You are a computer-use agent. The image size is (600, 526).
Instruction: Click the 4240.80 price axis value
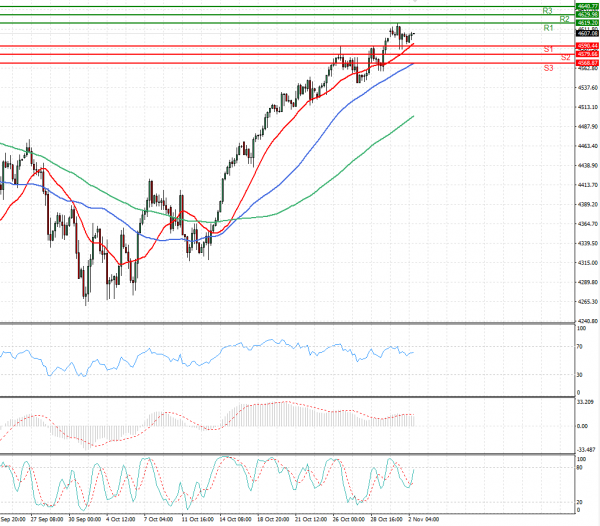588,321
